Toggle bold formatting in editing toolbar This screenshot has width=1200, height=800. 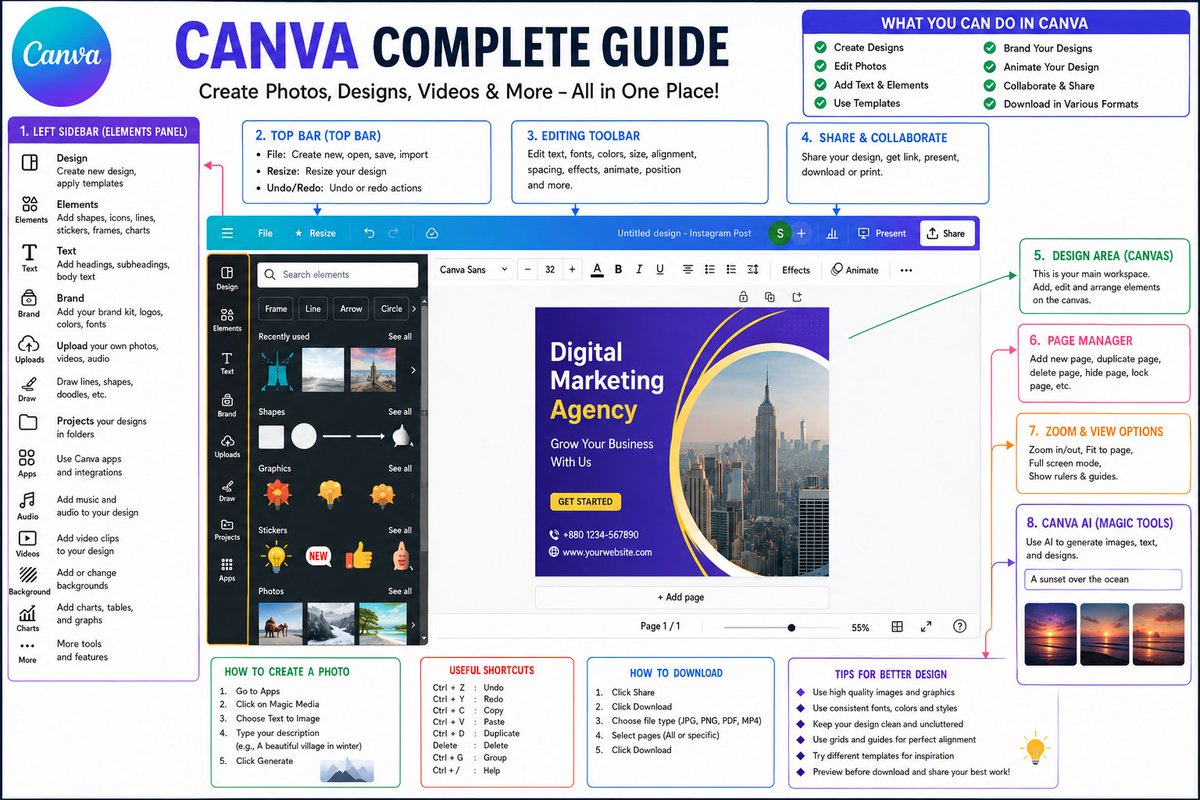coord(619,270)
